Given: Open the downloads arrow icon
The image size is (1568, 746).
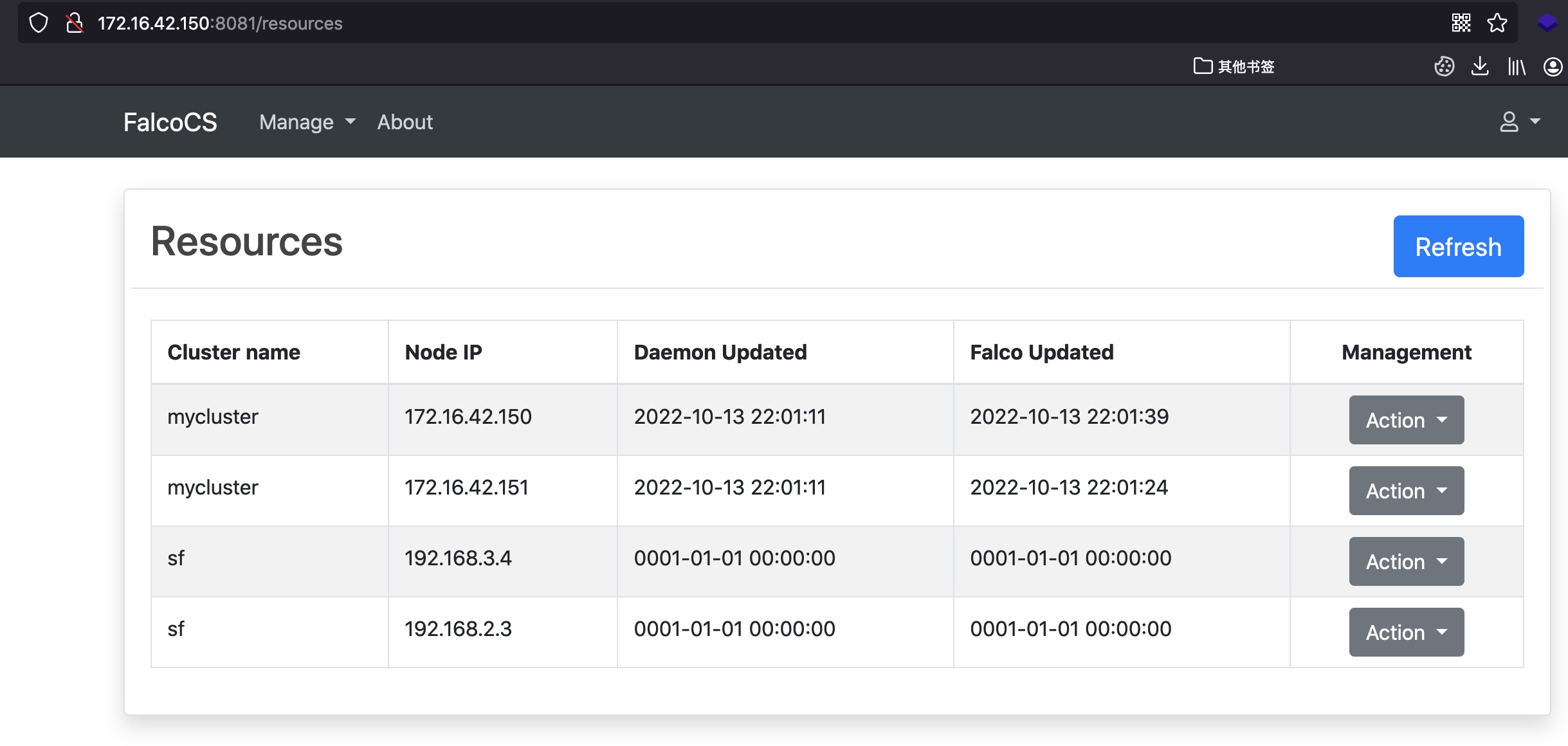Looking at the screenshot, I should click(1480, 66).
